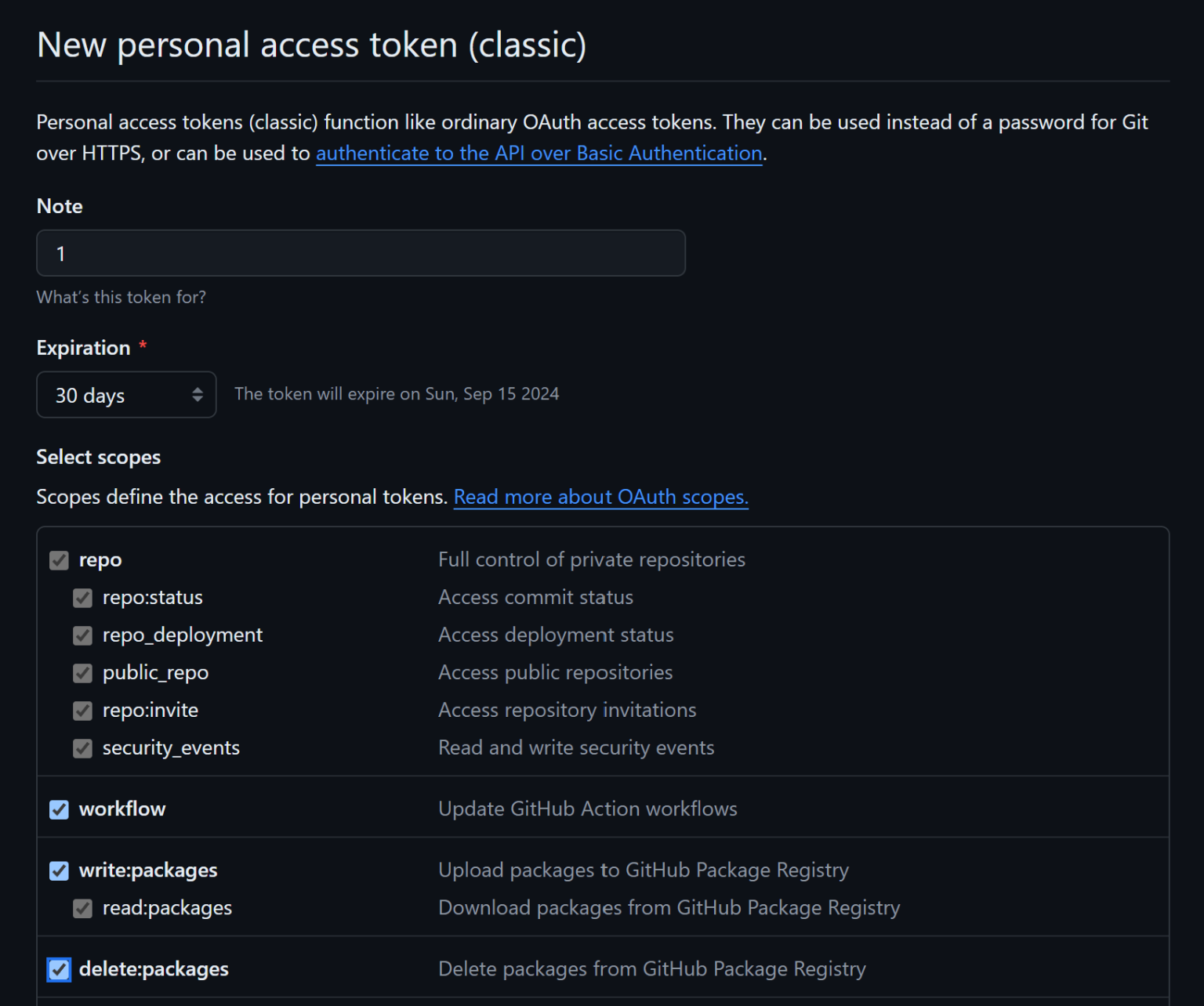Click the Expiration dropdown stepper arrows
This screenshot has width=1204, height=1006.
[x=198, y=394]
